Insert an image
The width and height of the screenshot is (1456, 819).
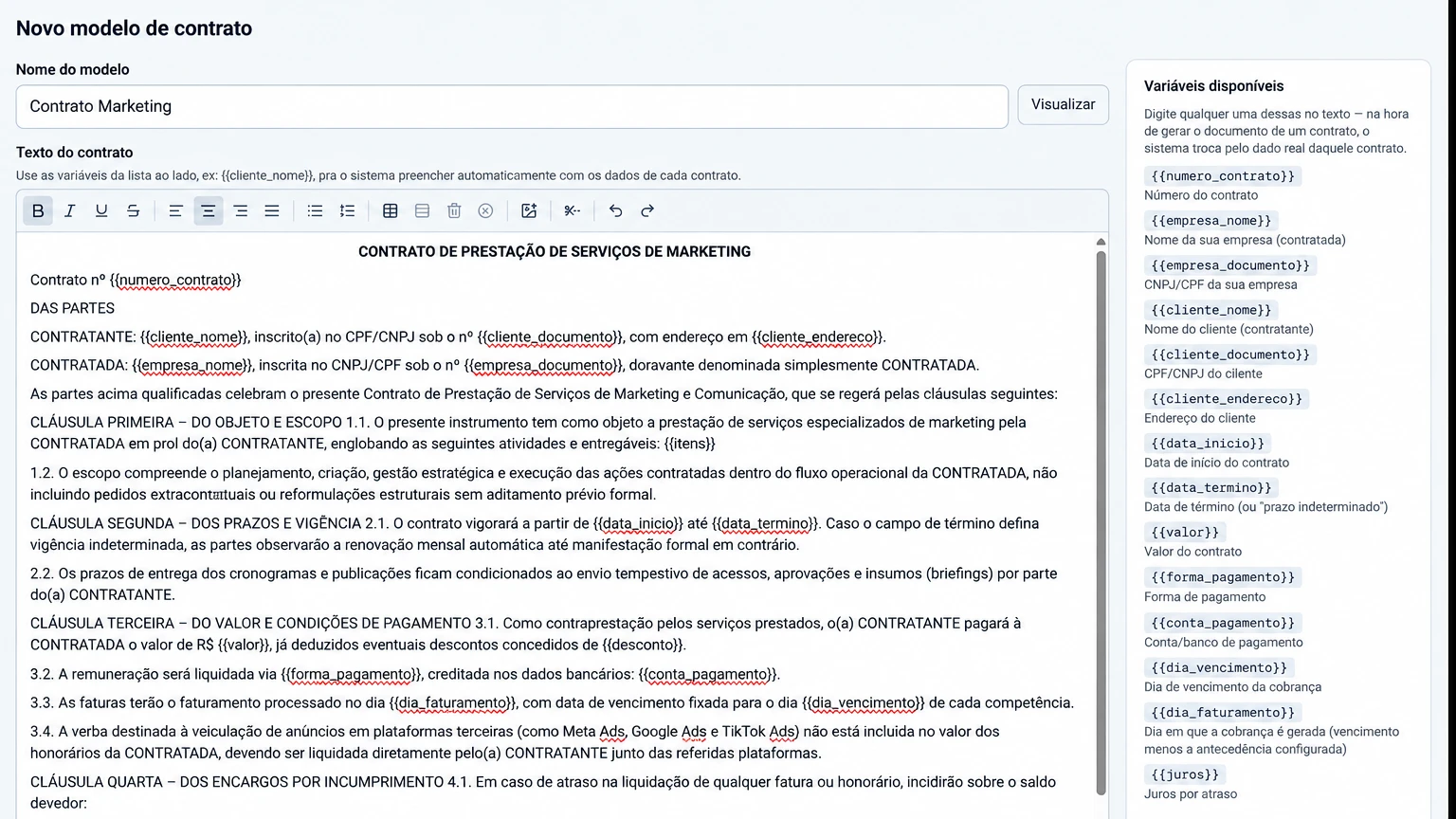(529, 210)
